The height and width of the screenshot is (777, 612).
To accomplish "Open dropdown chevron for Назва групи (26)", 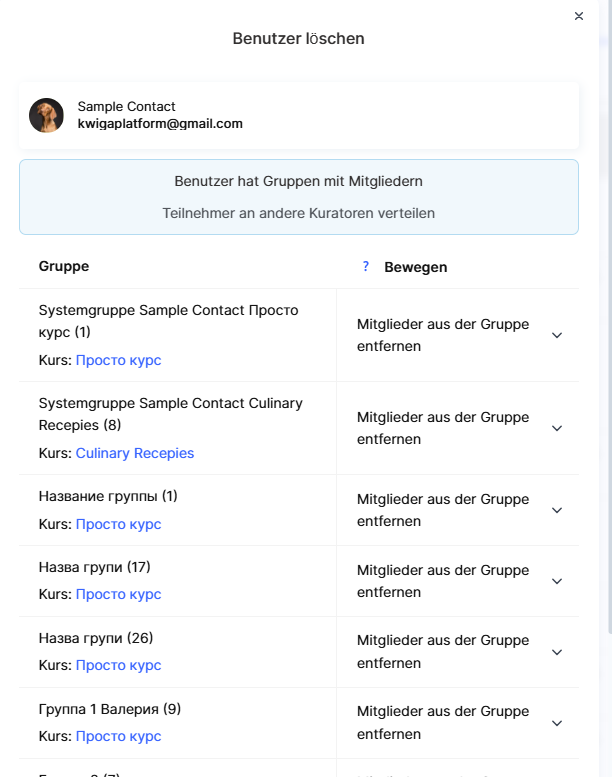I will [557, 652].
